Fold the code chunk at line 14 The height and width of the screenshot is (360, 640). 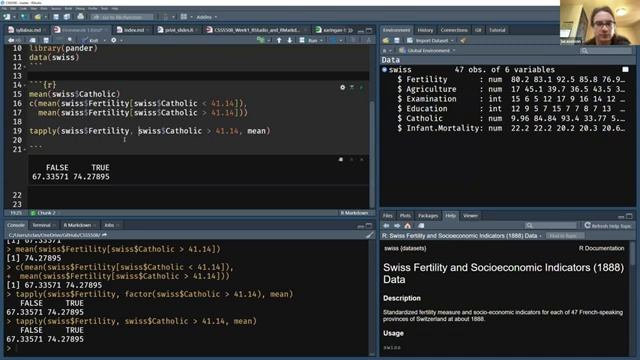click(25, 85)
